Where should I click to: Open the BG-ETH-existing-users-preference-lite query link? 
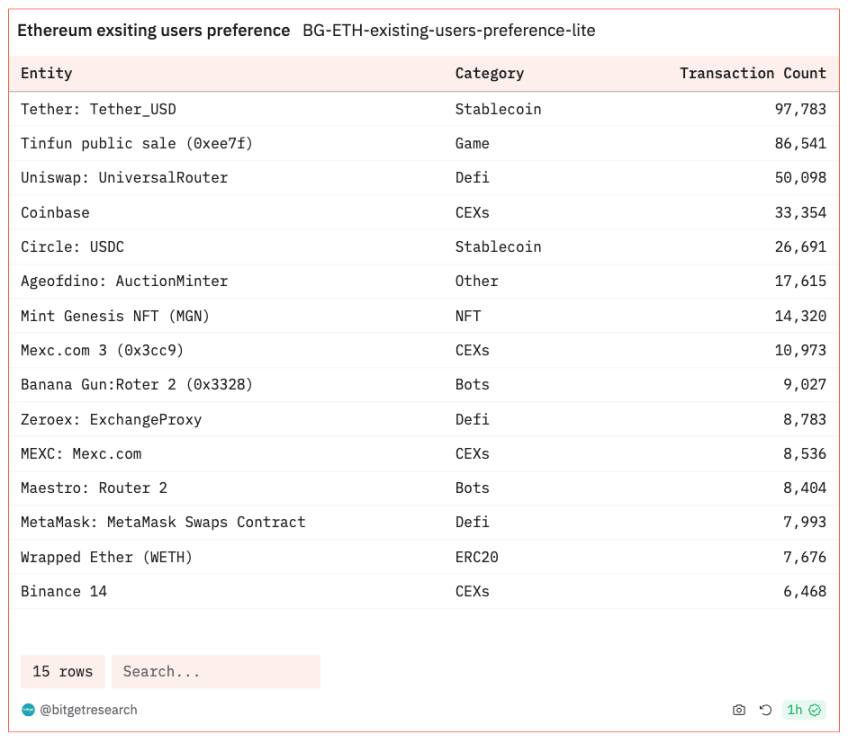pyautogui.click(x=448, y=31)
